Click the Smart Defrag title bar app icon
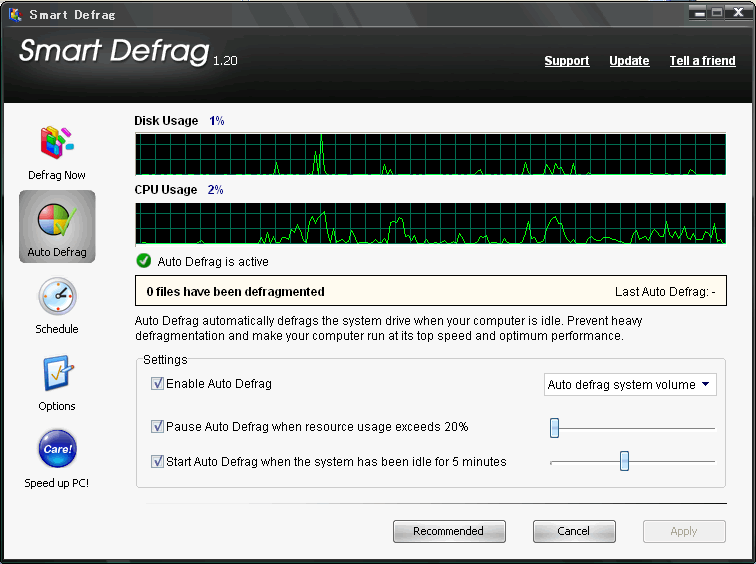Screen dimensions: 756x564 click(x=15, y=14)
